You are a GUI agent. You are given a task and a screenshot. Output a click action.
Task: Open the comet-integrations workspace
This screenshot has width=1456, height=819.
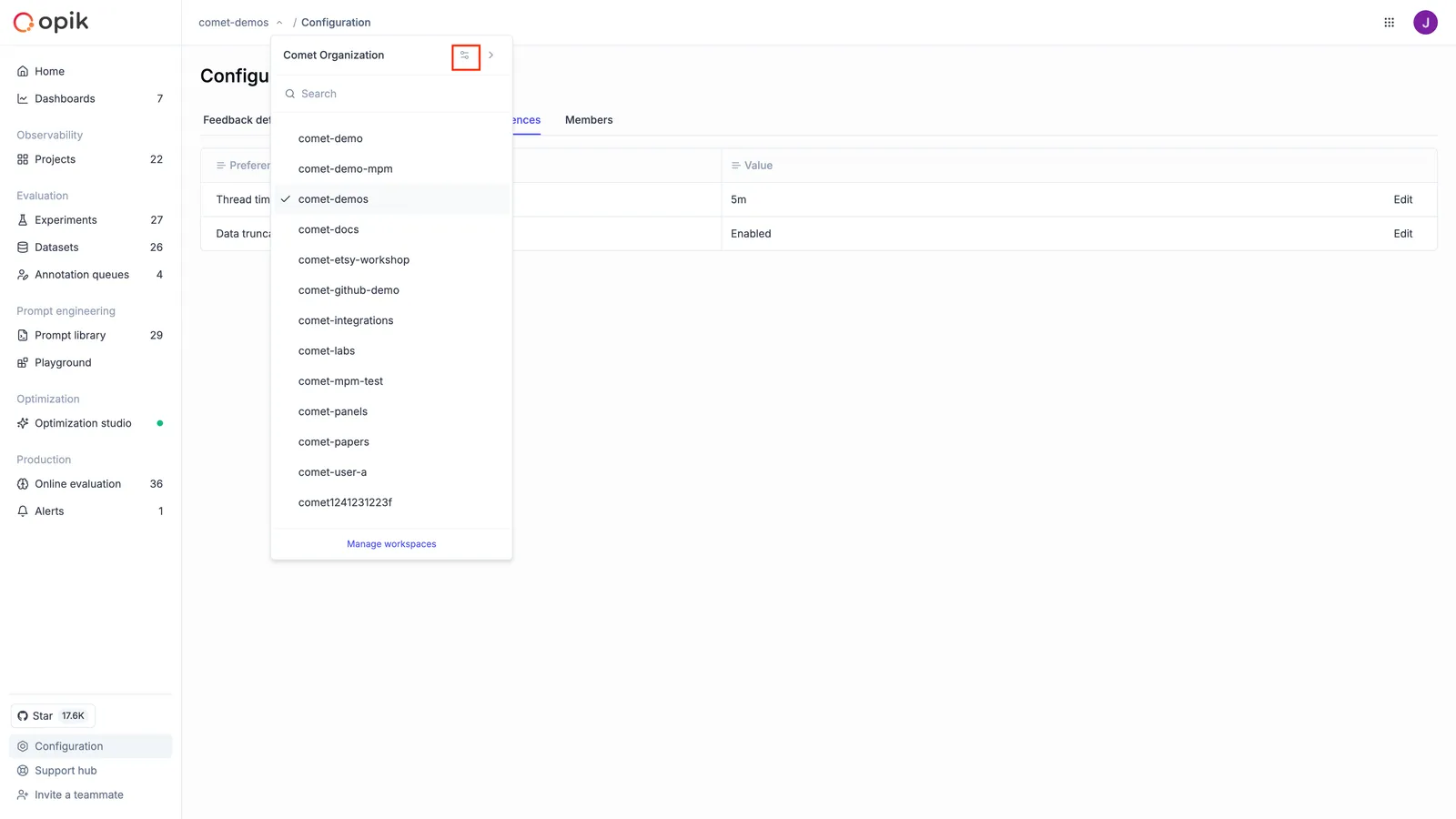(391, 320)
